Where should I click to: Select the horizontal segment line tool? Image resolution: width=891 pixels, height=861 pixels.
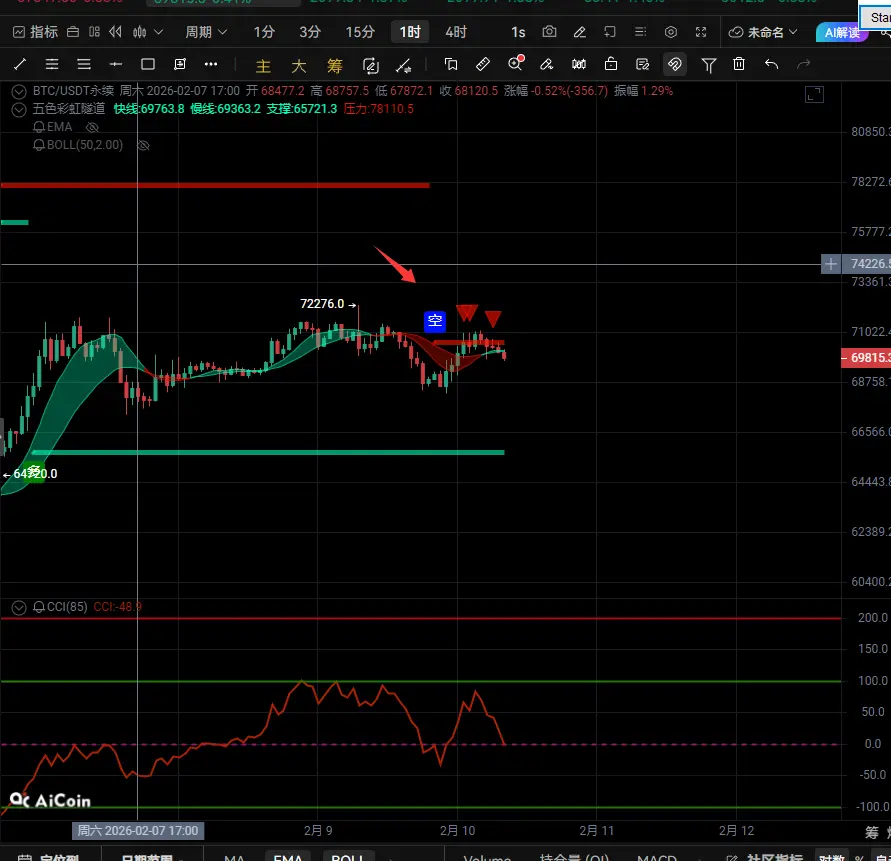[116, 64]
